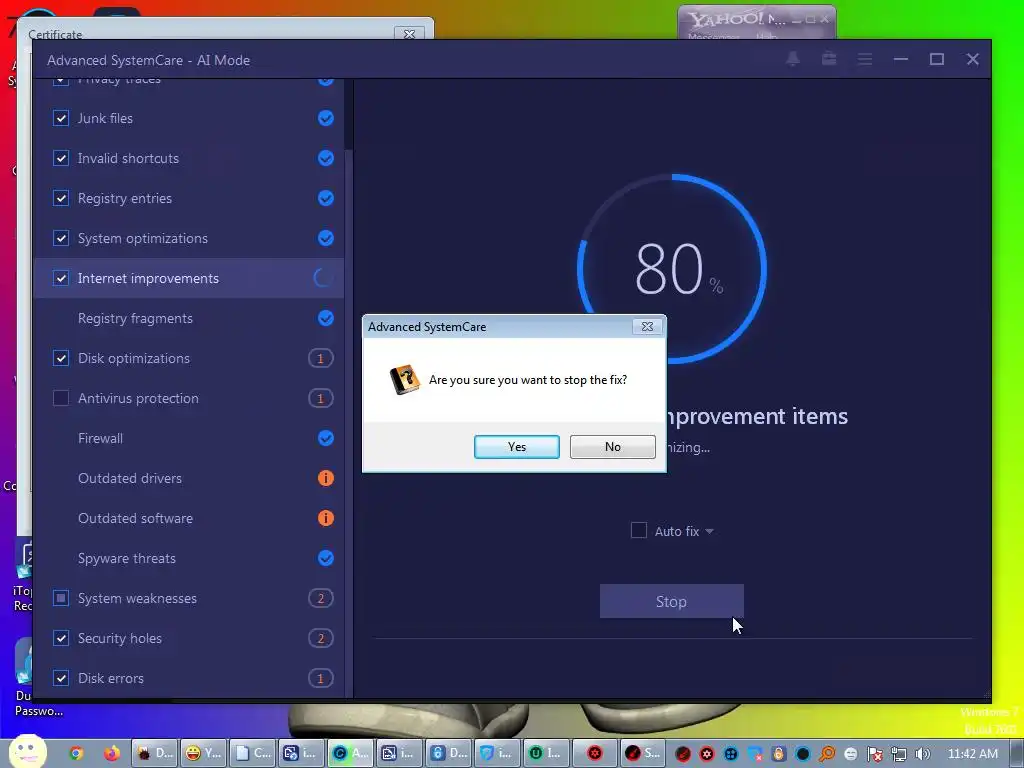Open the toolbox briefcase icon
The width and height of the screenshot is (1024, 768).
click(x=829, y=59)
